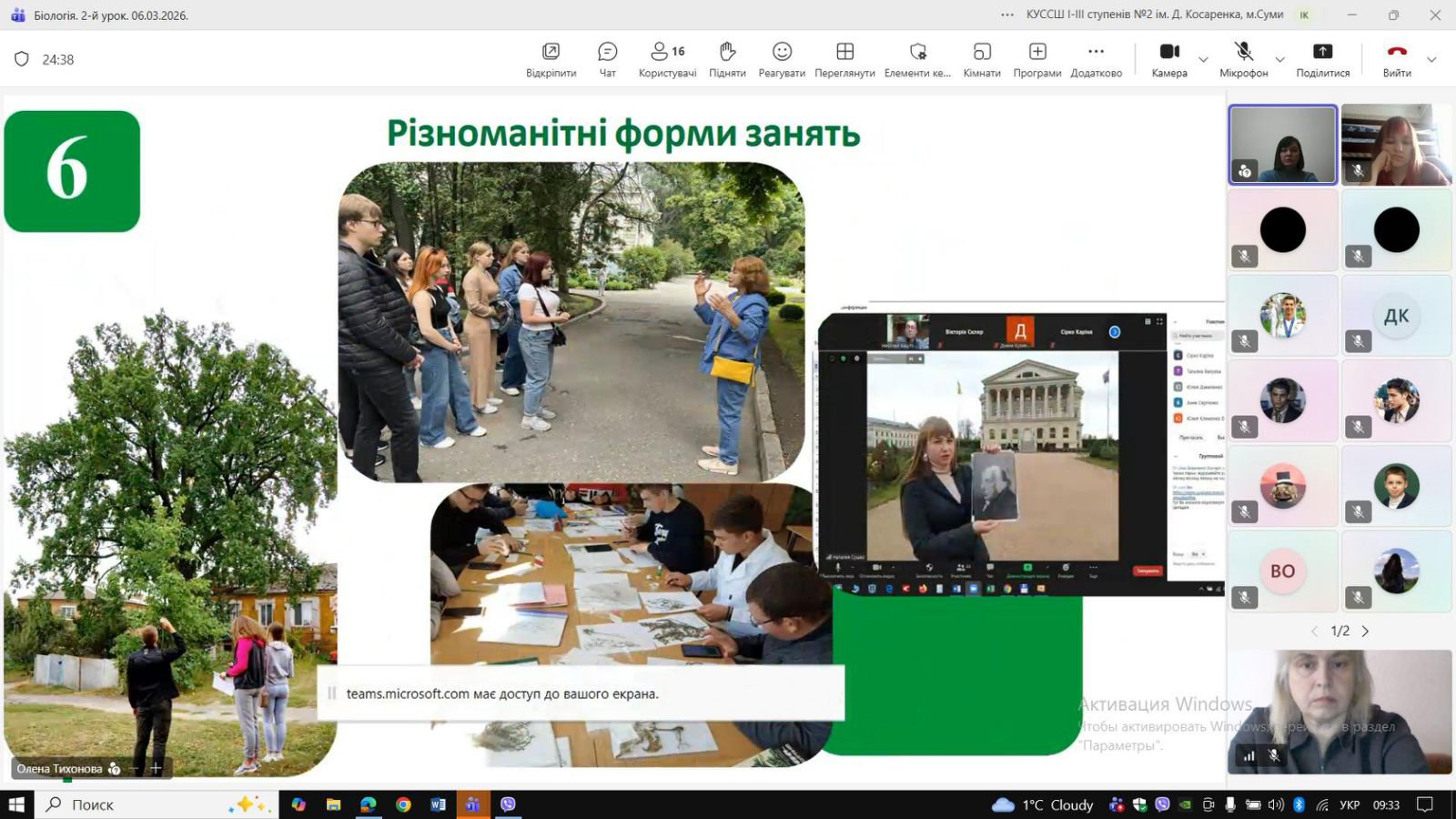Open the Програми apps button
Screen dimensions: 1456x819
(x=1037, y=59)
